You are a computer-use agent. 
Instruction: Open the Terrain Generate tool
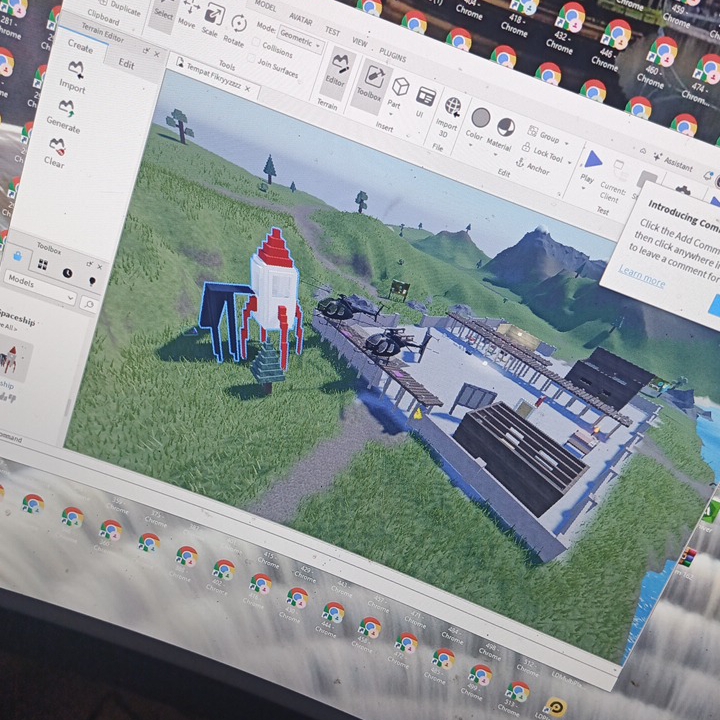pos(64,117)
